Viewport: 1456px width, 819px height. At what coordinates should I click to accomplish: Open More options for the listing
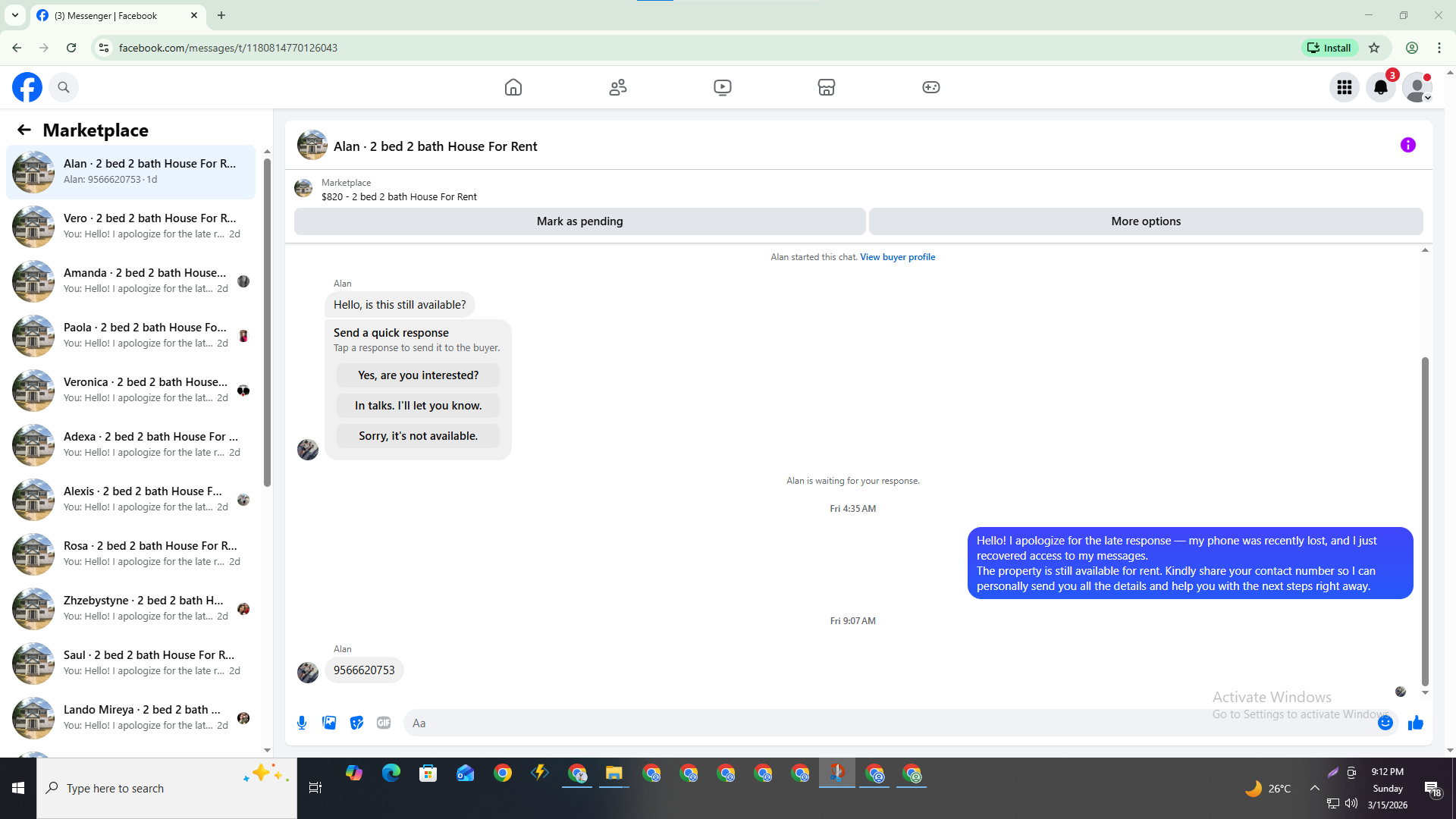[x=1146, y=221]
